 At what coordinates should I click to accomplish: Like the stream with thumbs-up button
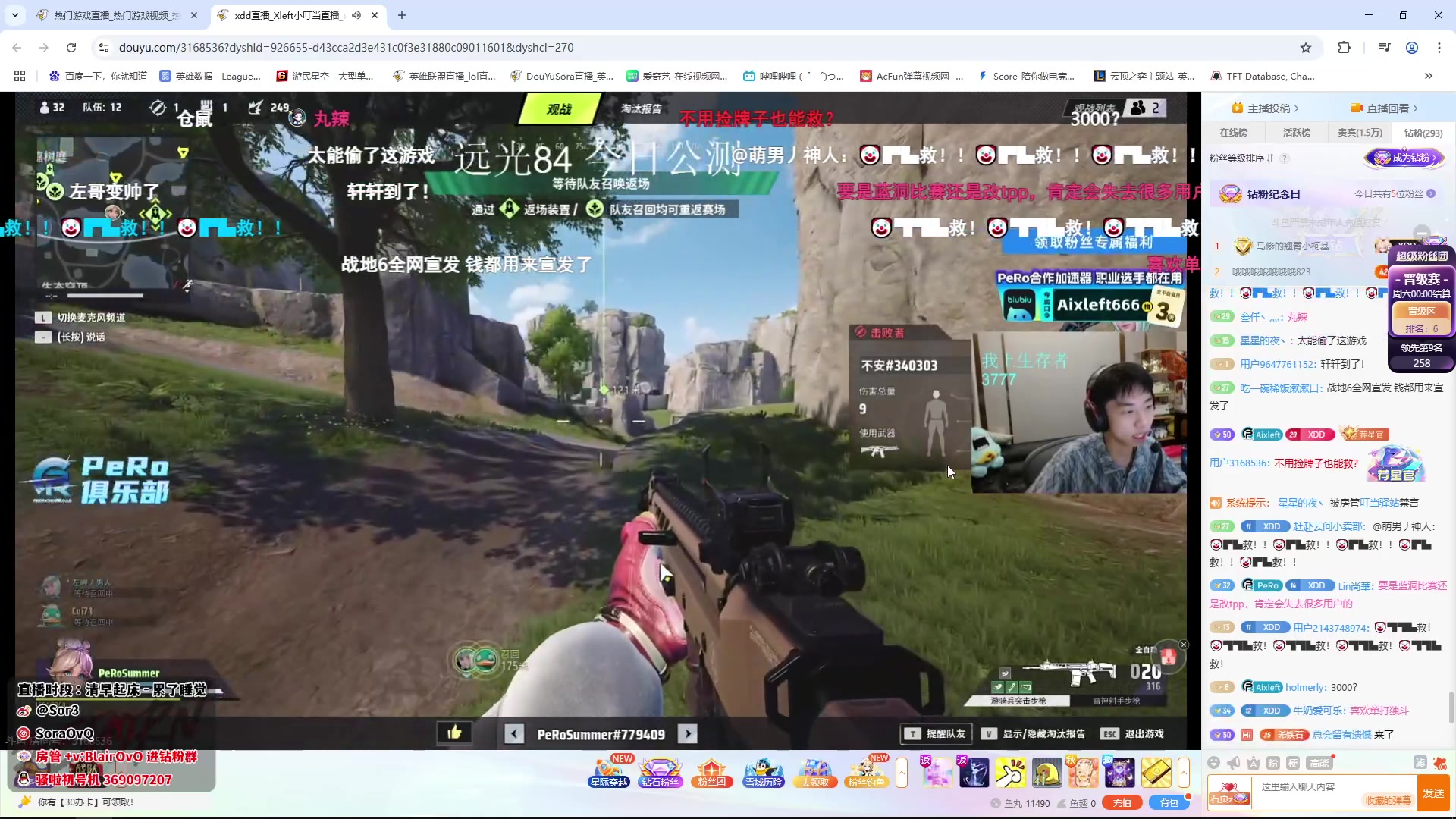tap(454, 733)
